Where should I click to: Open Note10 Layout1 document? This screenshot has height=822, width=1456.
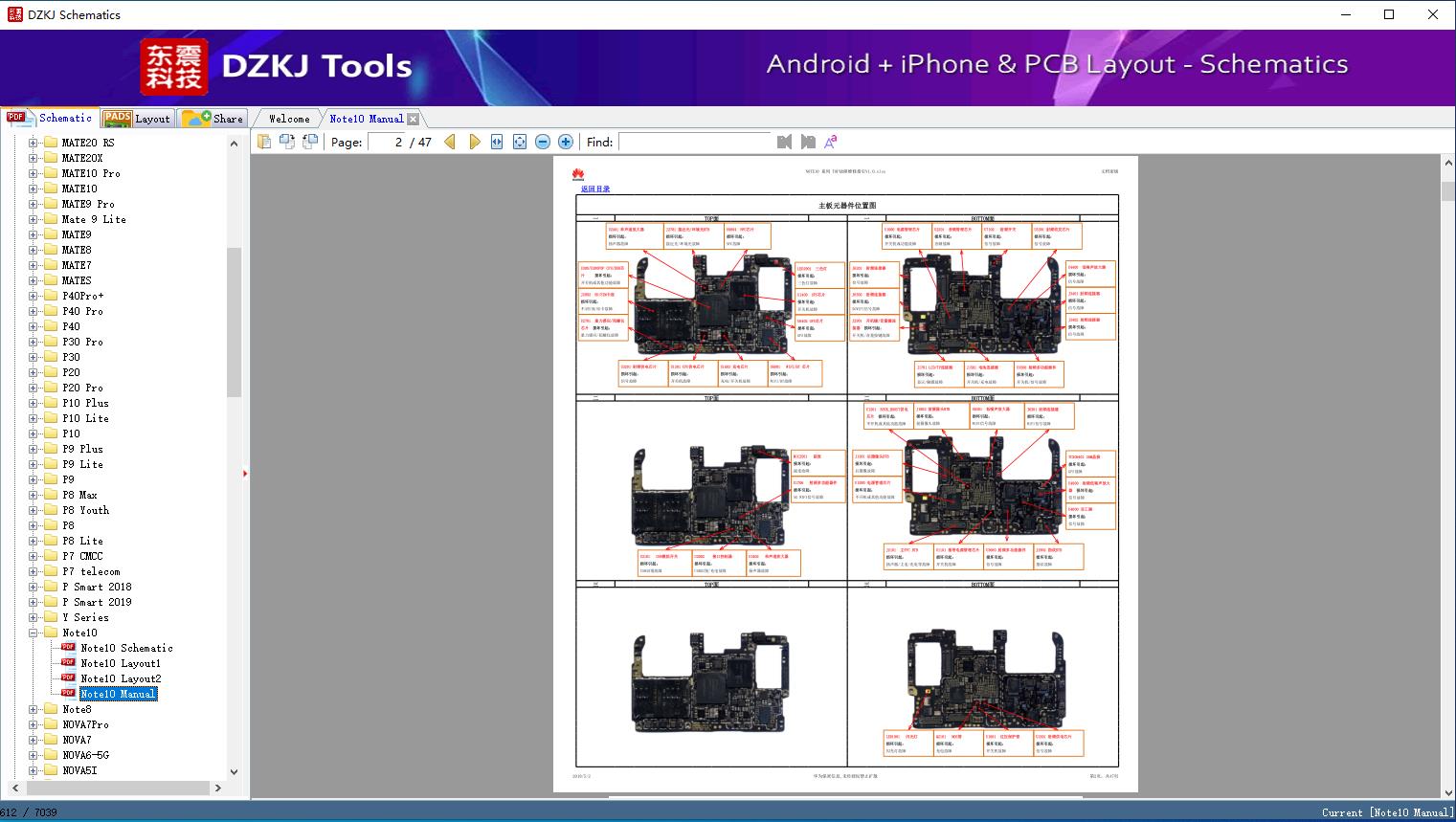click(x=121, y=663)
